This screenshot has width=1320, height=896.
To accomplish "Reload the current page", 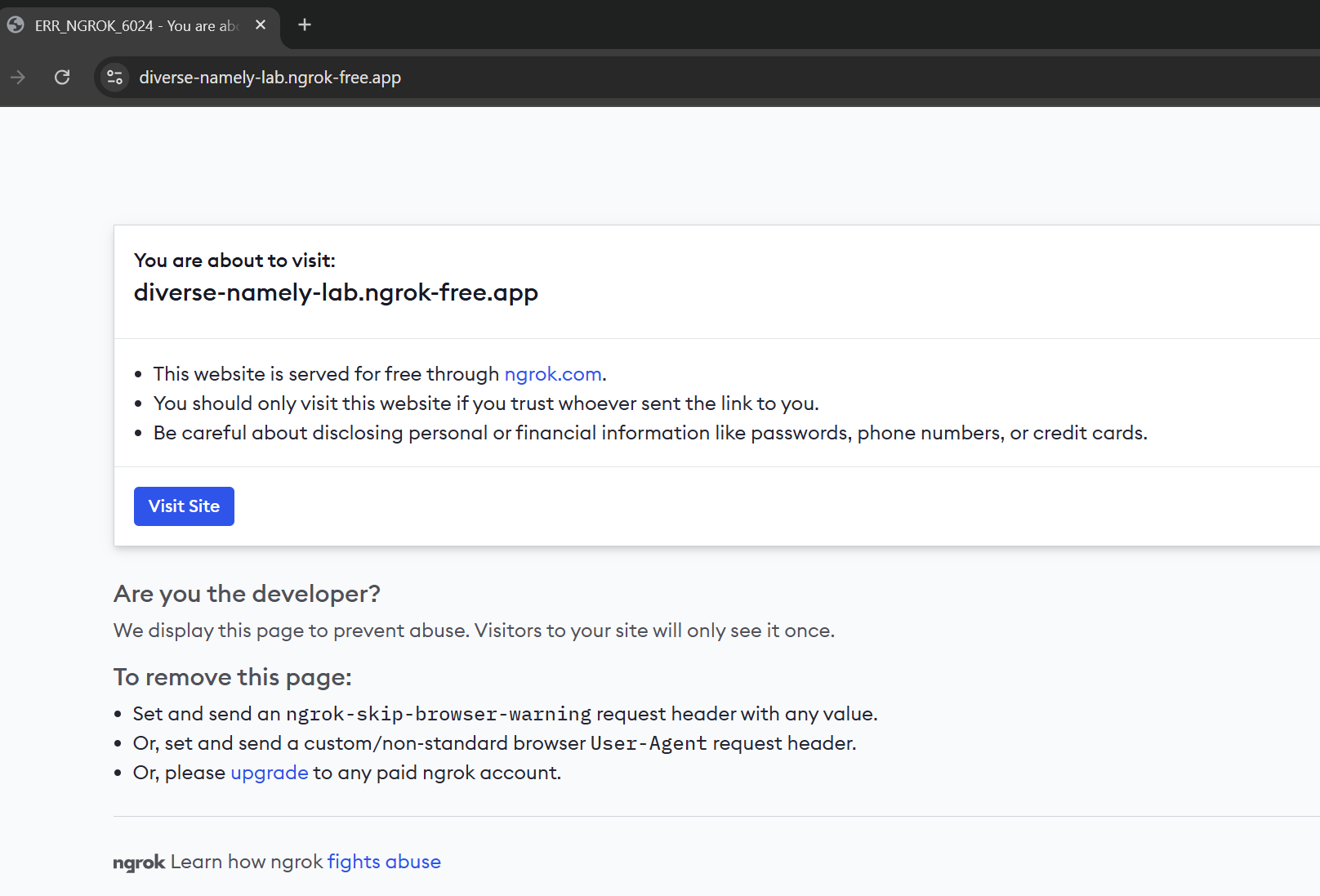I will coord(62,77).
